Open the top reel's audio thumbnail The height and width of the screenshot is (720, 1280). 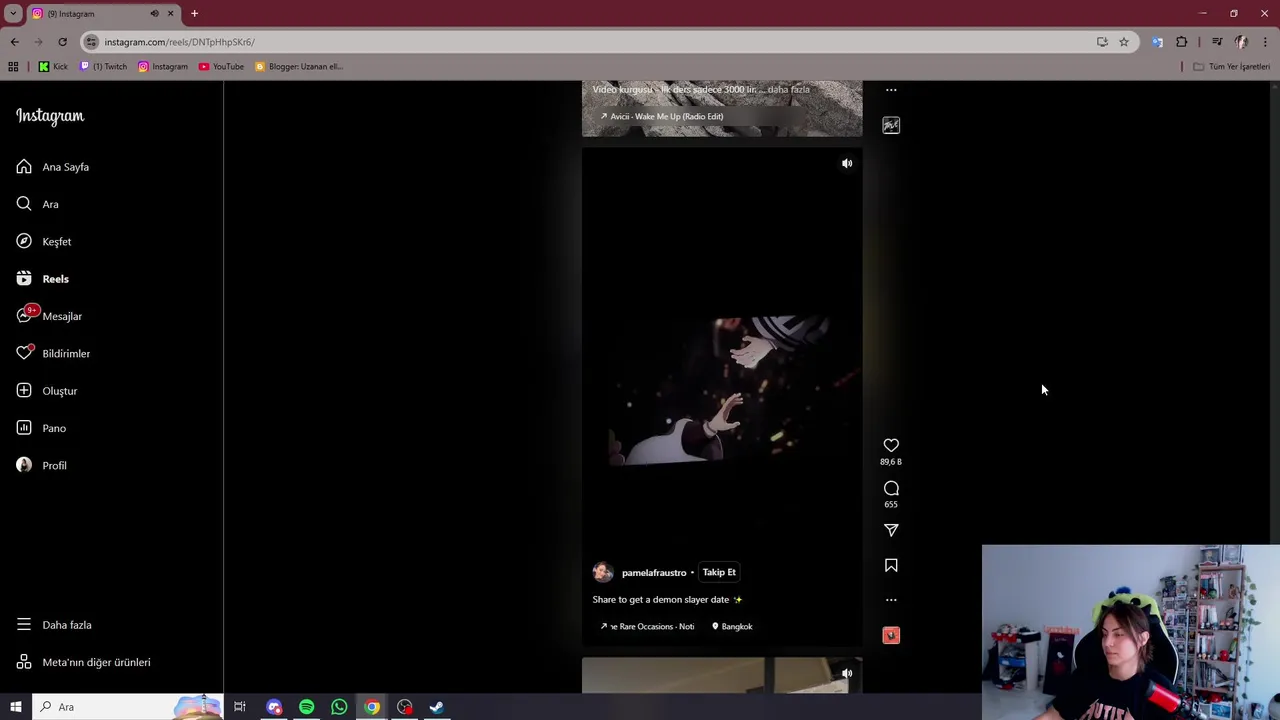(891, 125)
